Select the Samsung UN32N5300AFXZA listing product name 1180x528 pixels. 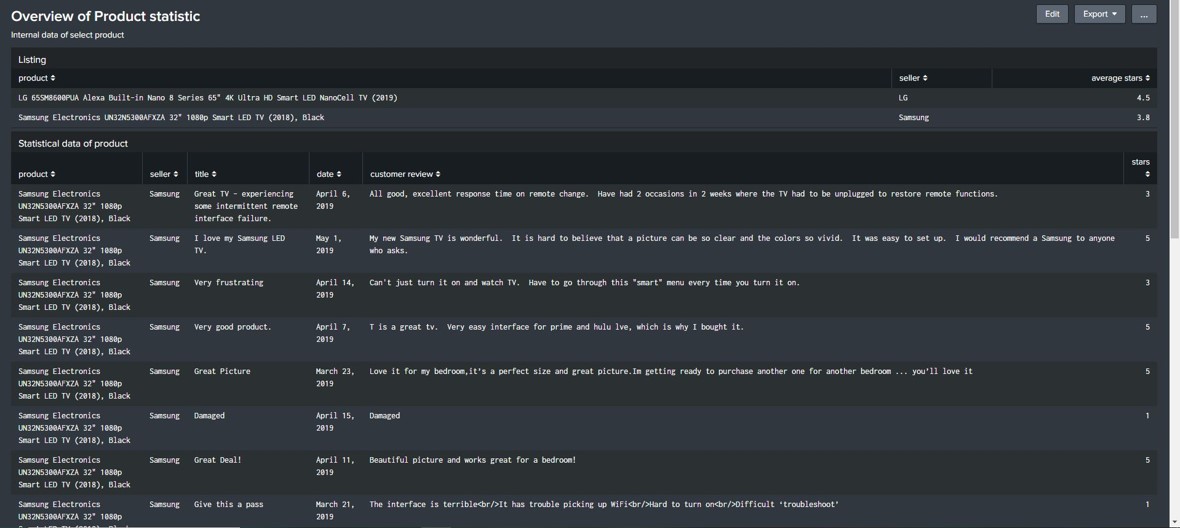coord(171,117)
